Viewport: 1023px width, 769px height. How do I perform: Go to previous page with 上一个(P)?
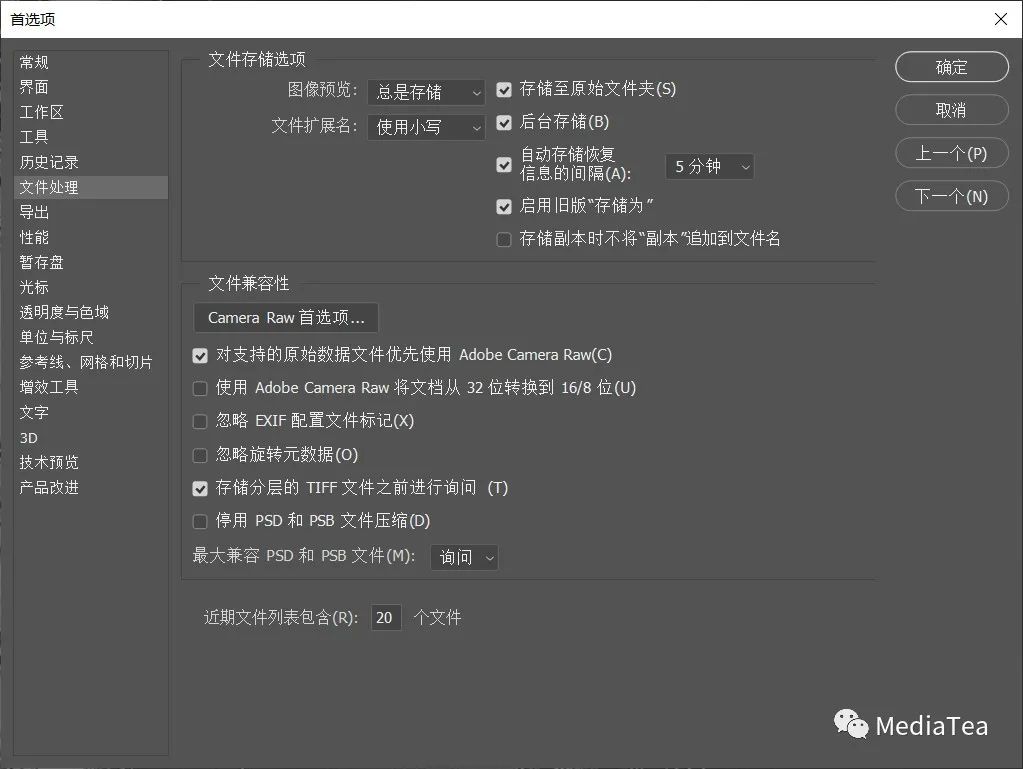coord(952,153)
